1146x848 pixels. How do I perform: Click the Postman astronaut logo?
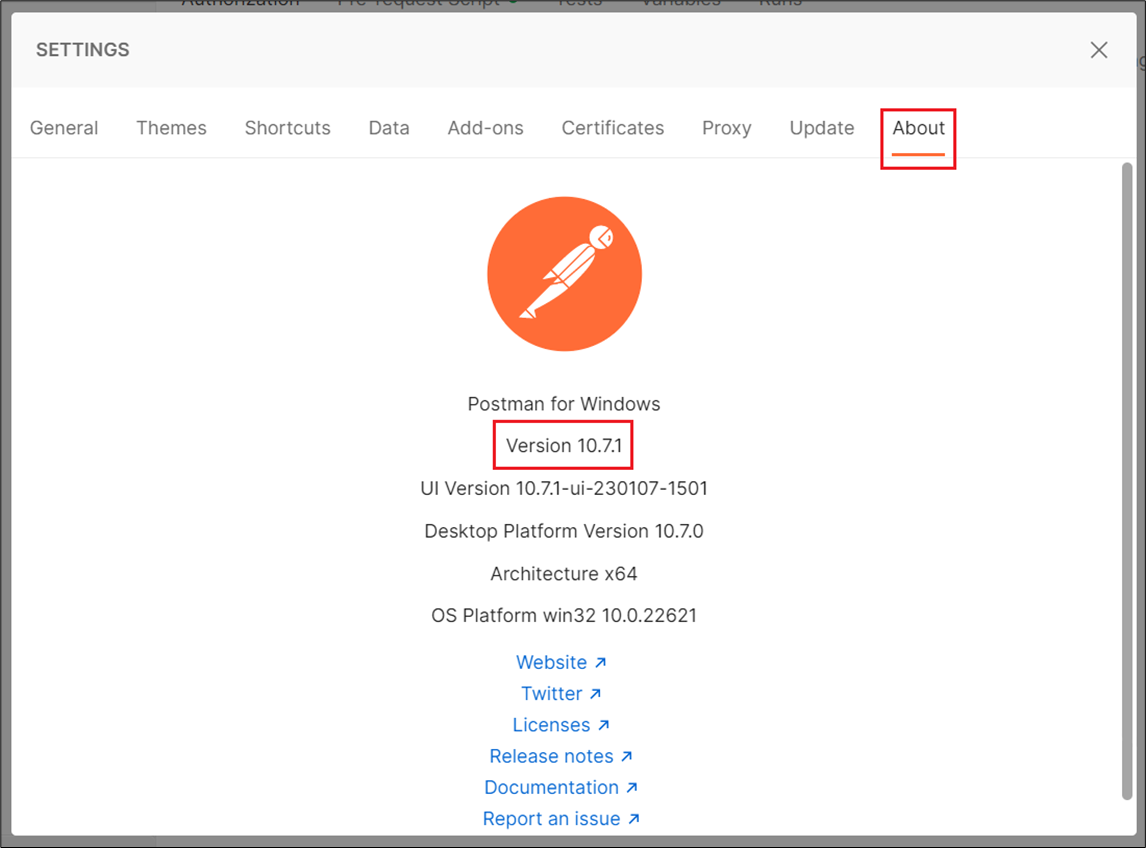pos(564,273)
